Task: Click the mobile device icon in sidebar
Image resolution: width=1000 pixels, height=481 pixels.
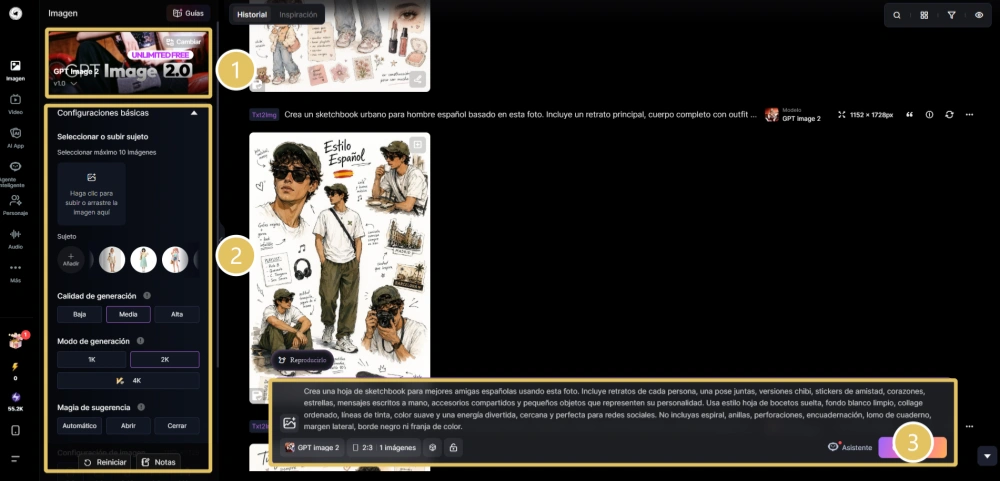Action: pos(15,430)
